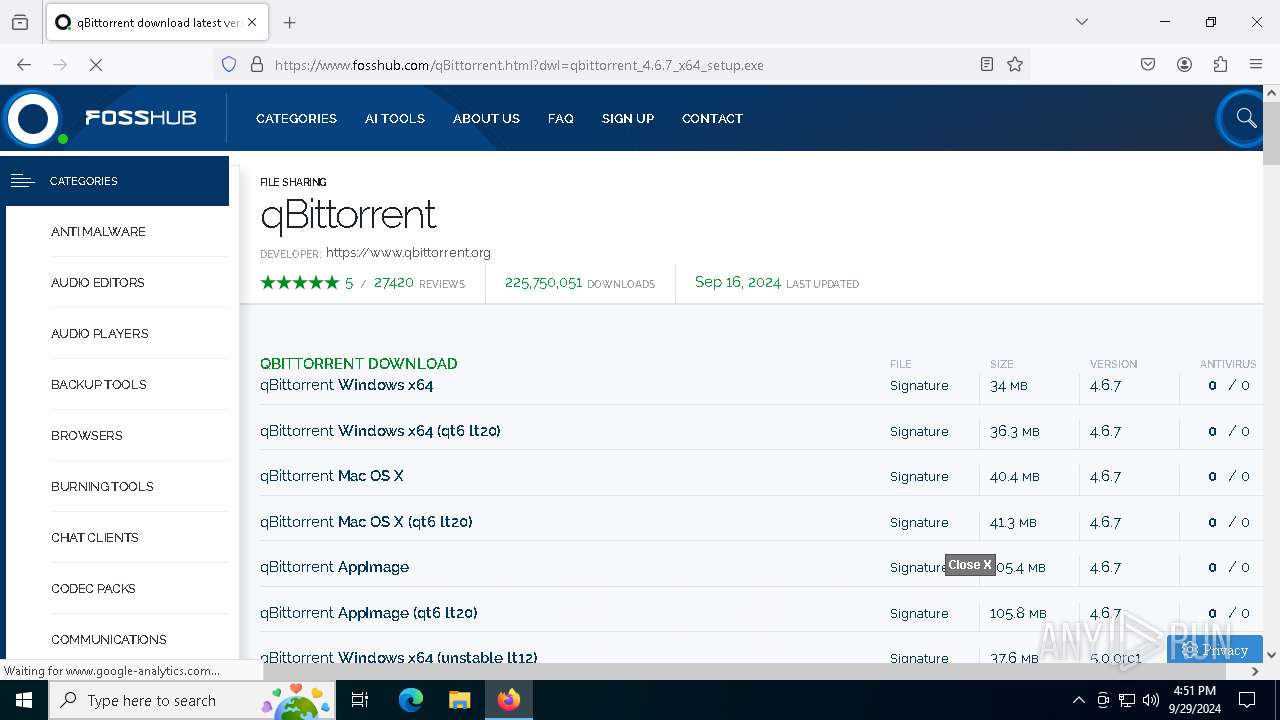
Task: Download qBittorrent AppImage
Action: pyautogui.click(x=334, y=567)
